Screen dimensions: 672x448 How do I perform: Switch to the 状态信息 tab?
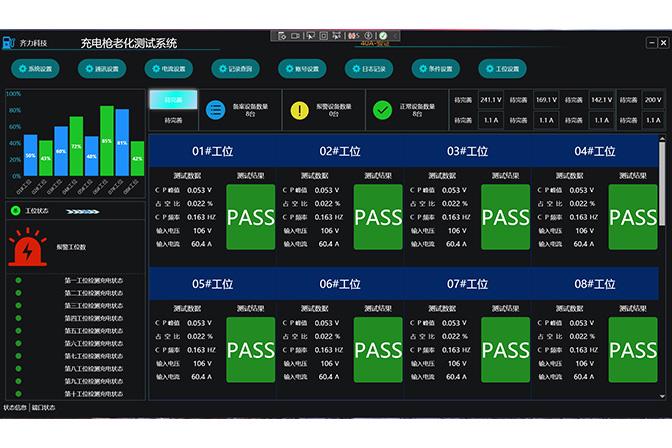[15, 408]
